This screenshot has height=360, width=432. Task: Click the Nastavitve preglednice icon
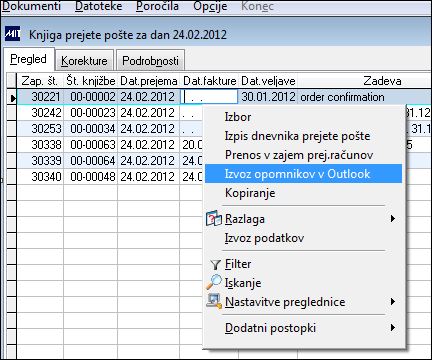click(214, 301)
